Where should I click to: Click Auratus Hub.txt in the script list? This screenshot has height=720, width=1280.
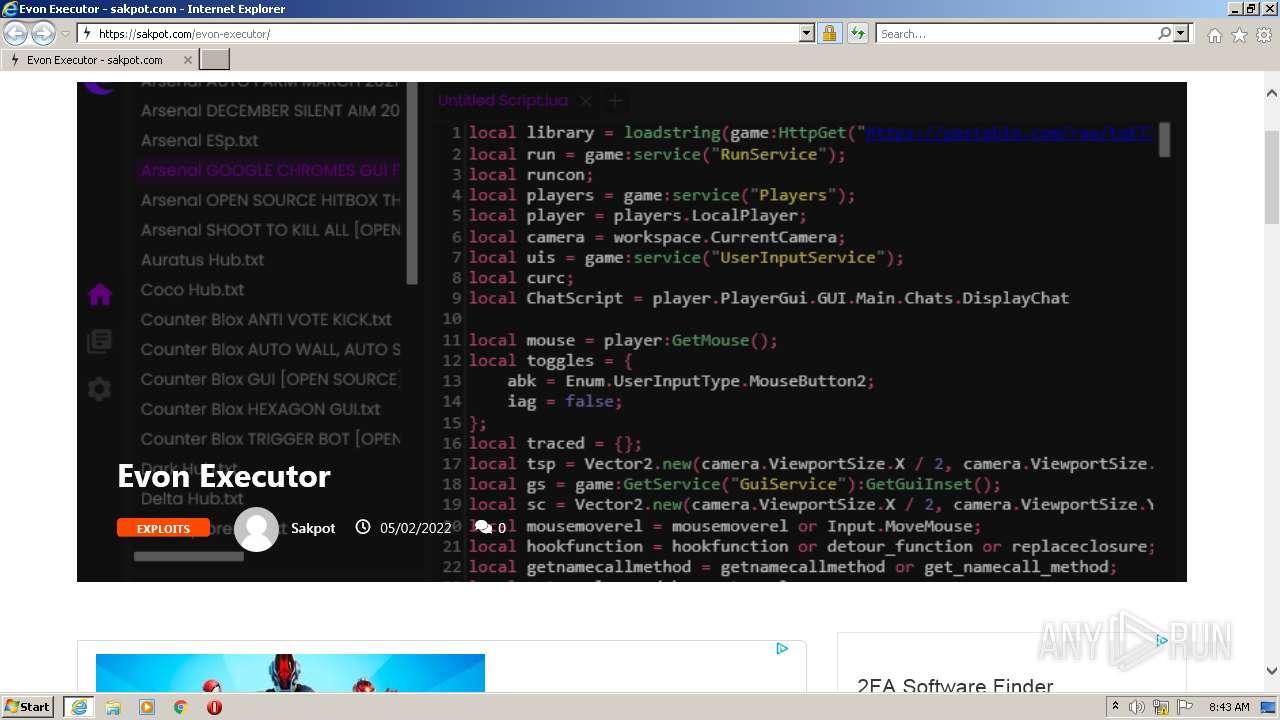203,260
